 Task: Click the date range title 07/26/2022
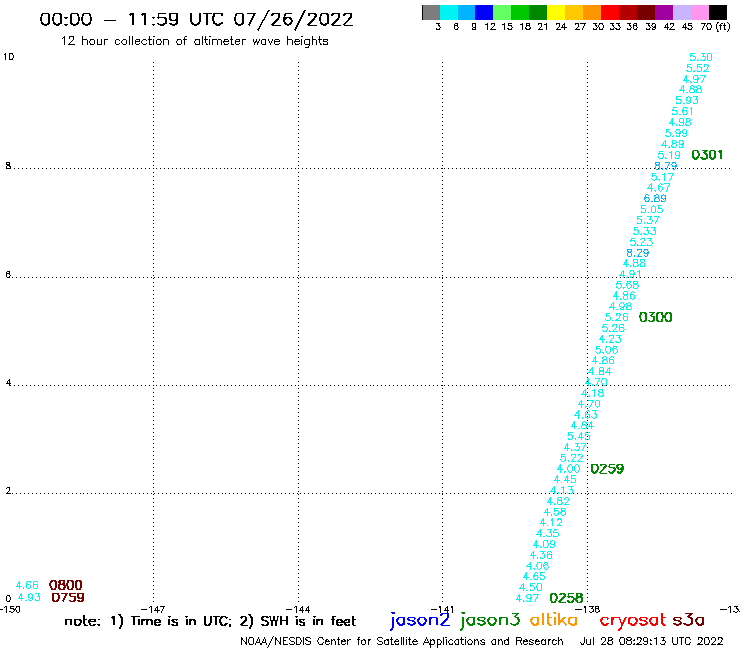coord(196,19)
